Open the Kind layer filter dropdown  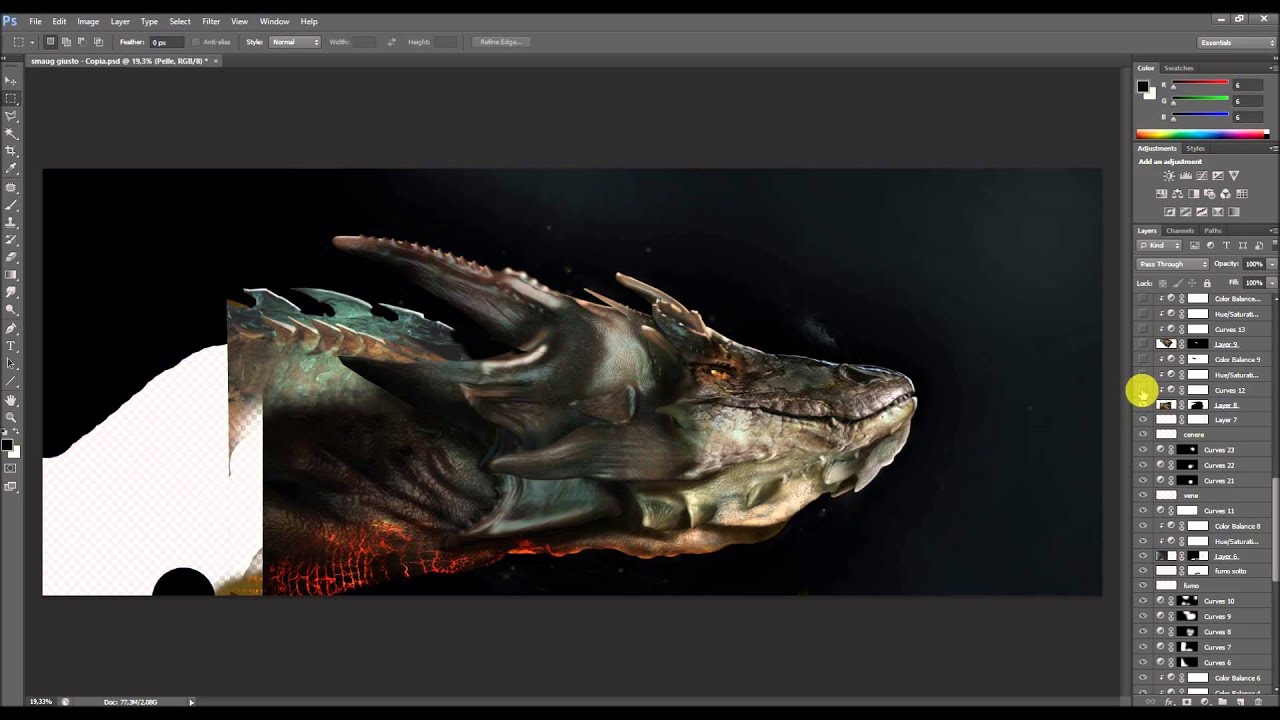pyautogui.click(x=1160, y=246)
